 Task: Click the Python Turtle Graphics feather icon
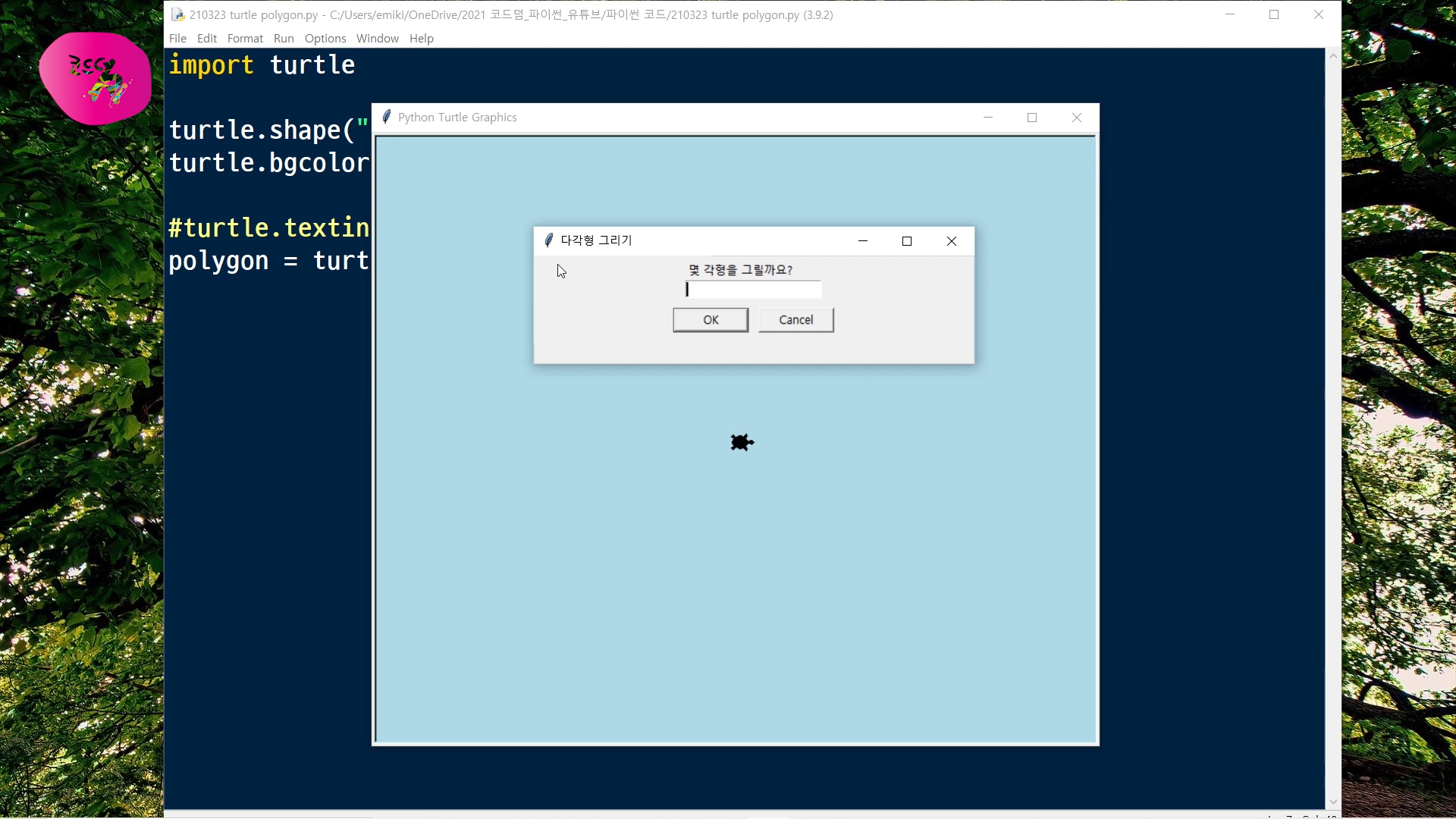[x=386, y=117]
